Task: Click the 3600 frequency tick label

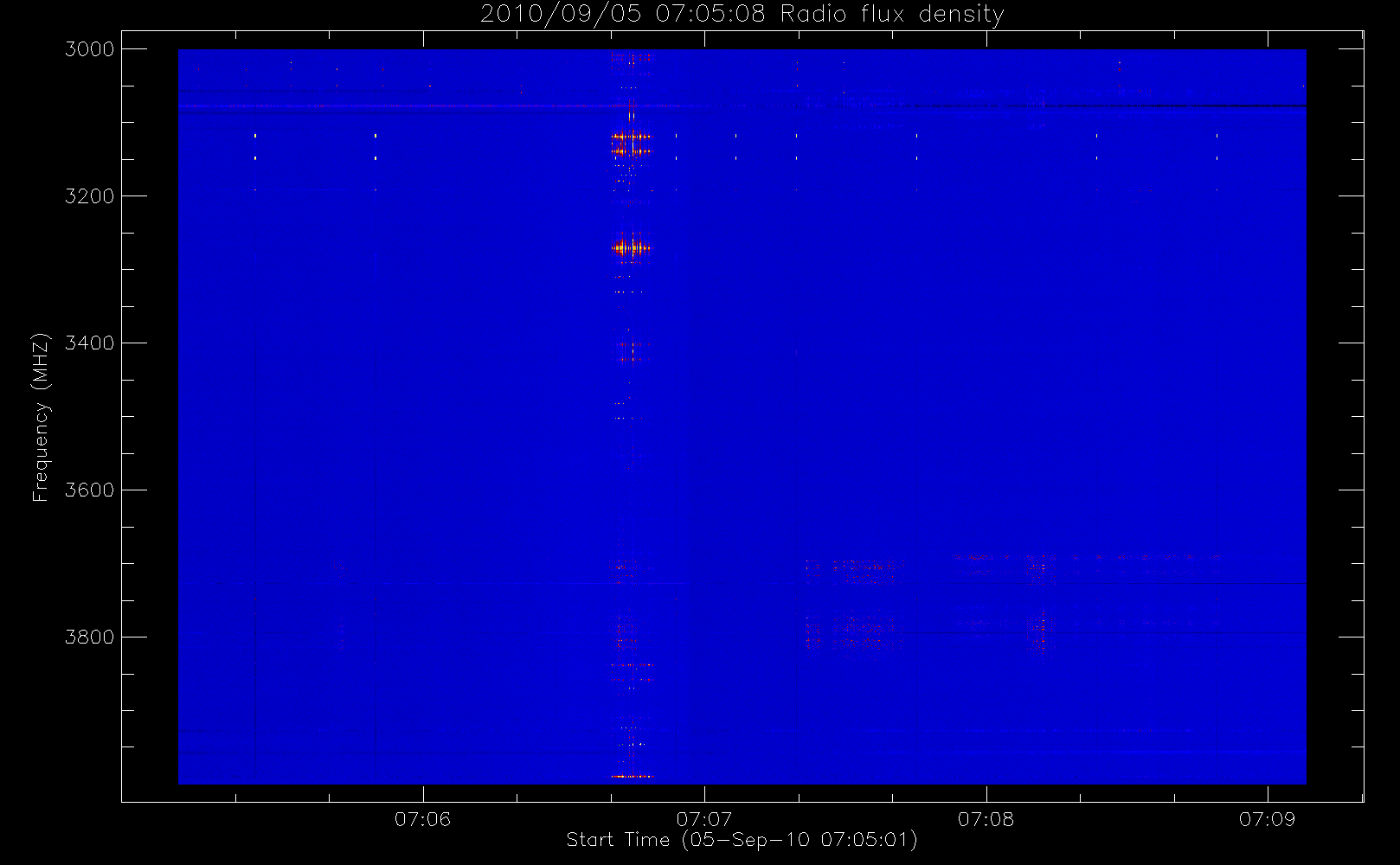Action: pos(90,490)
